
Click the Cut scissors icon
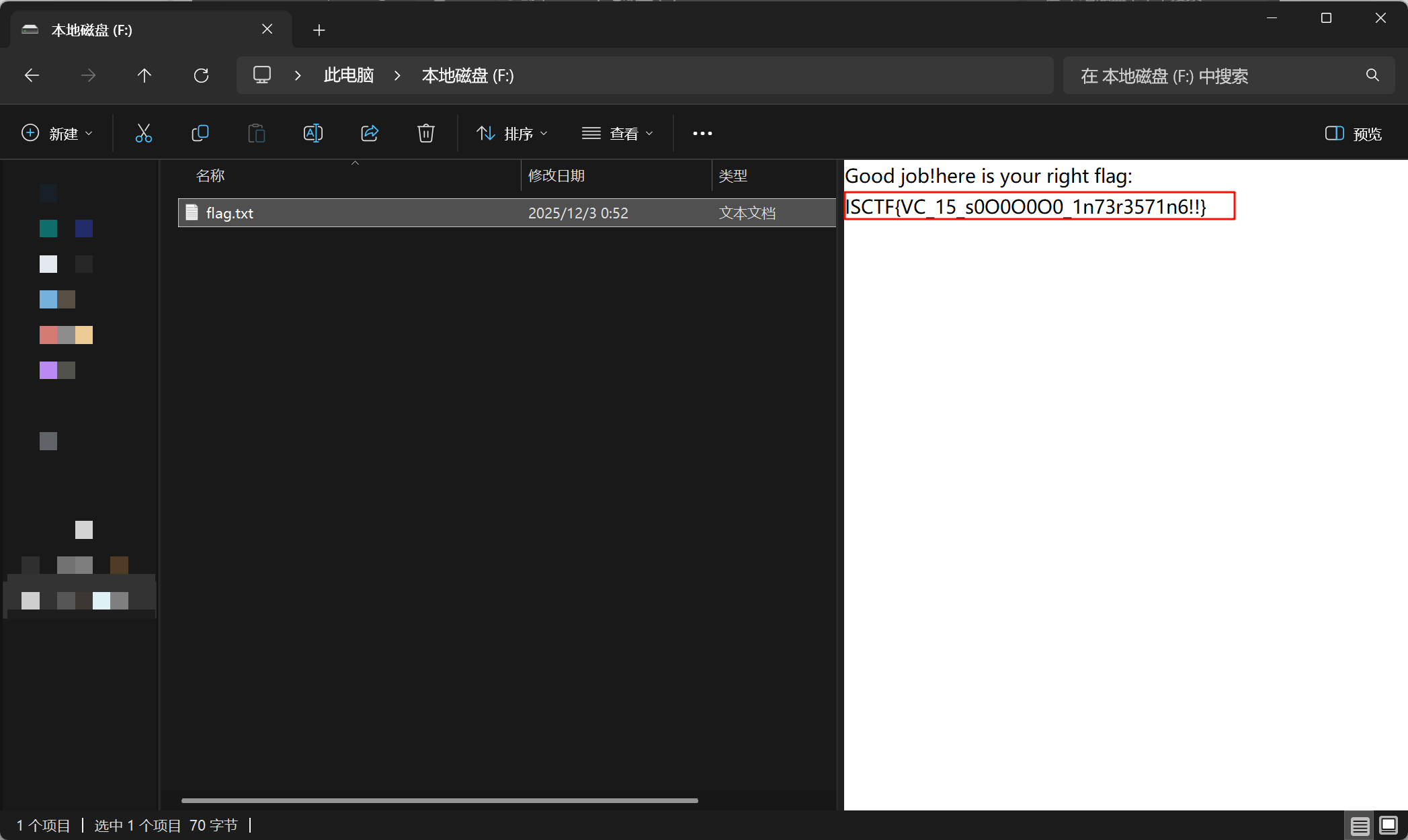pyautogui.click(x=143, y=133)
